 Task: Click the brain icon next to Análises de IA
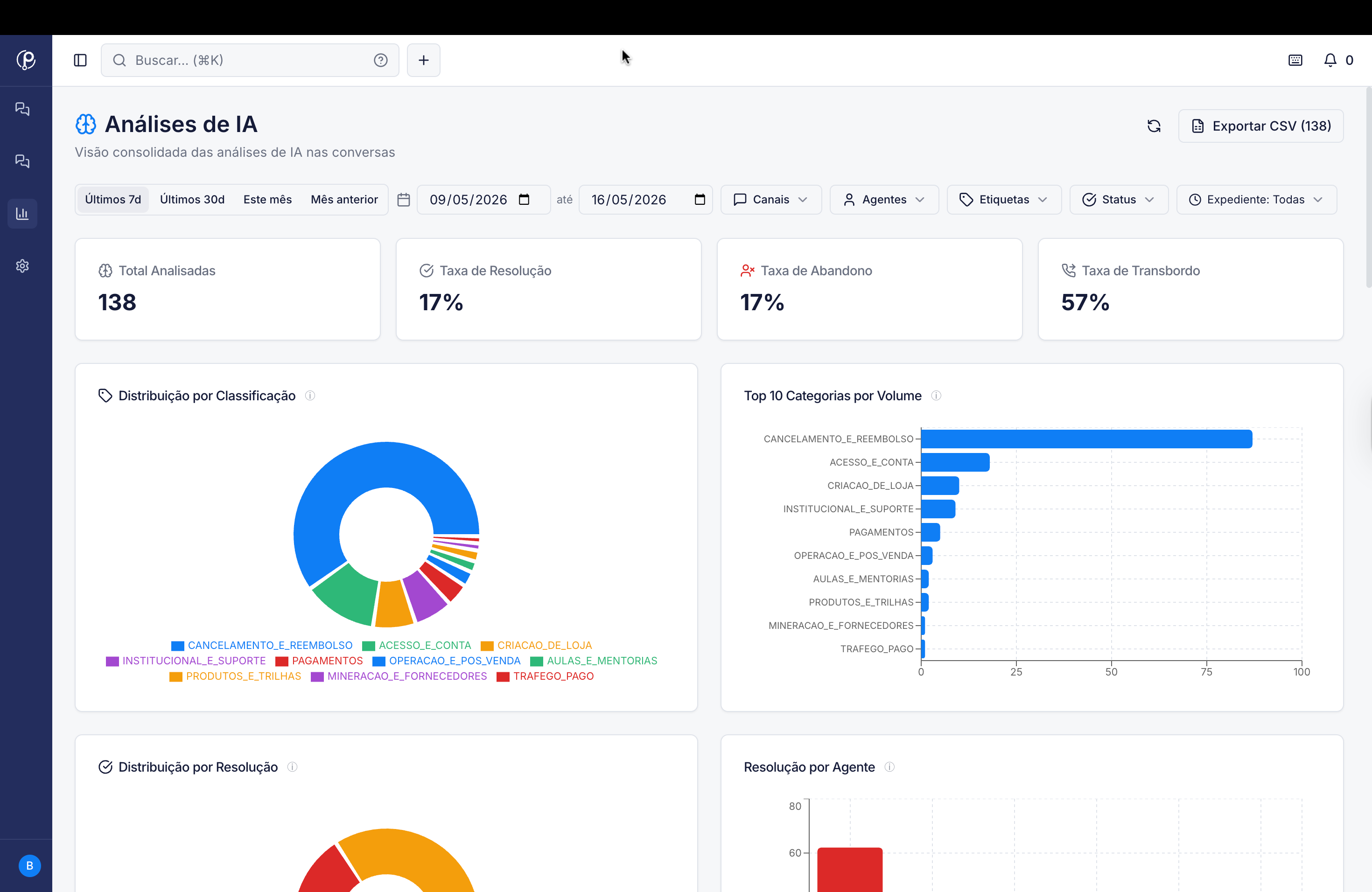86,124
